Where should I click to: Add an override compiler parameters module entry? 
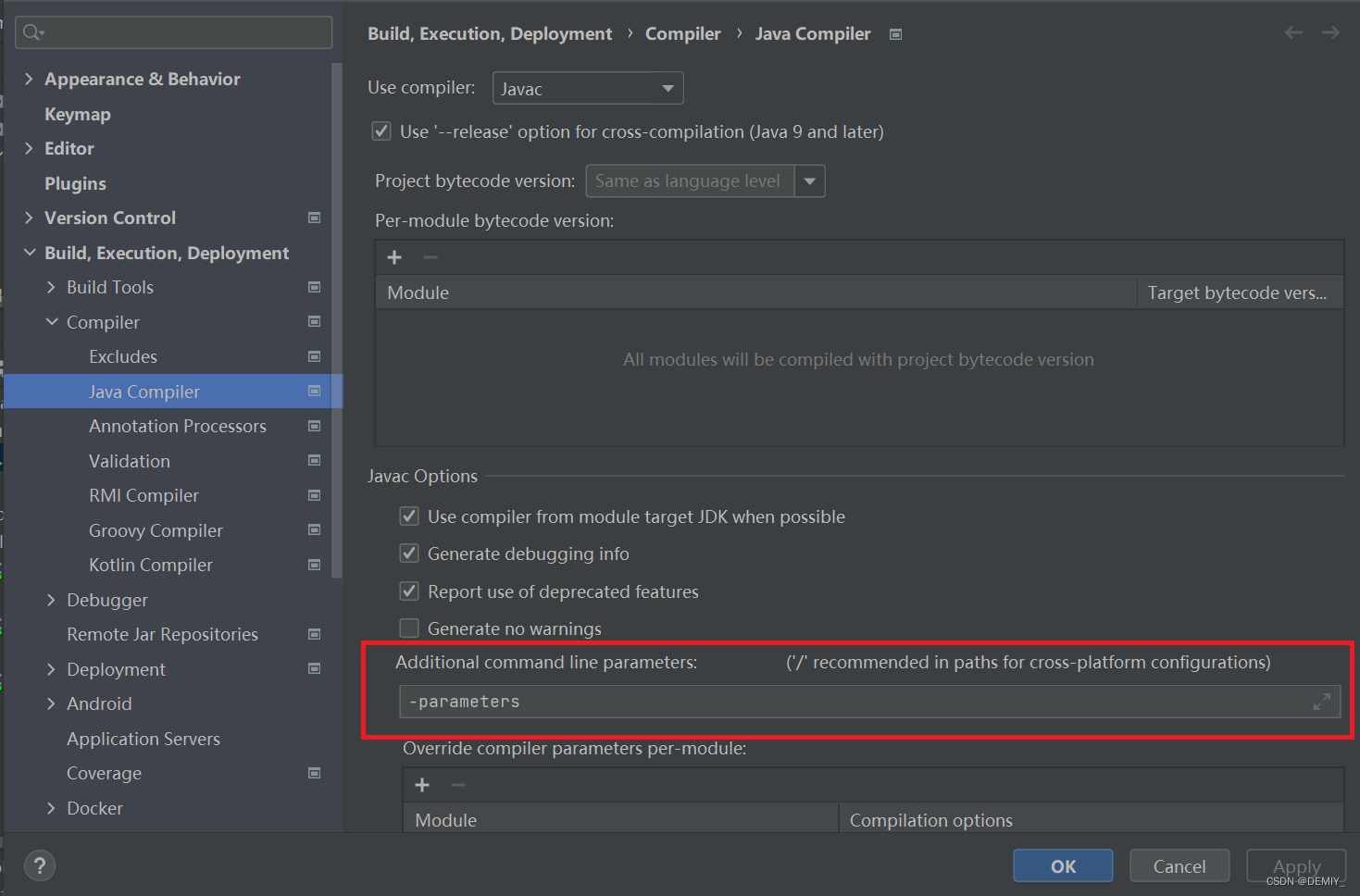(x=422, y=785)
